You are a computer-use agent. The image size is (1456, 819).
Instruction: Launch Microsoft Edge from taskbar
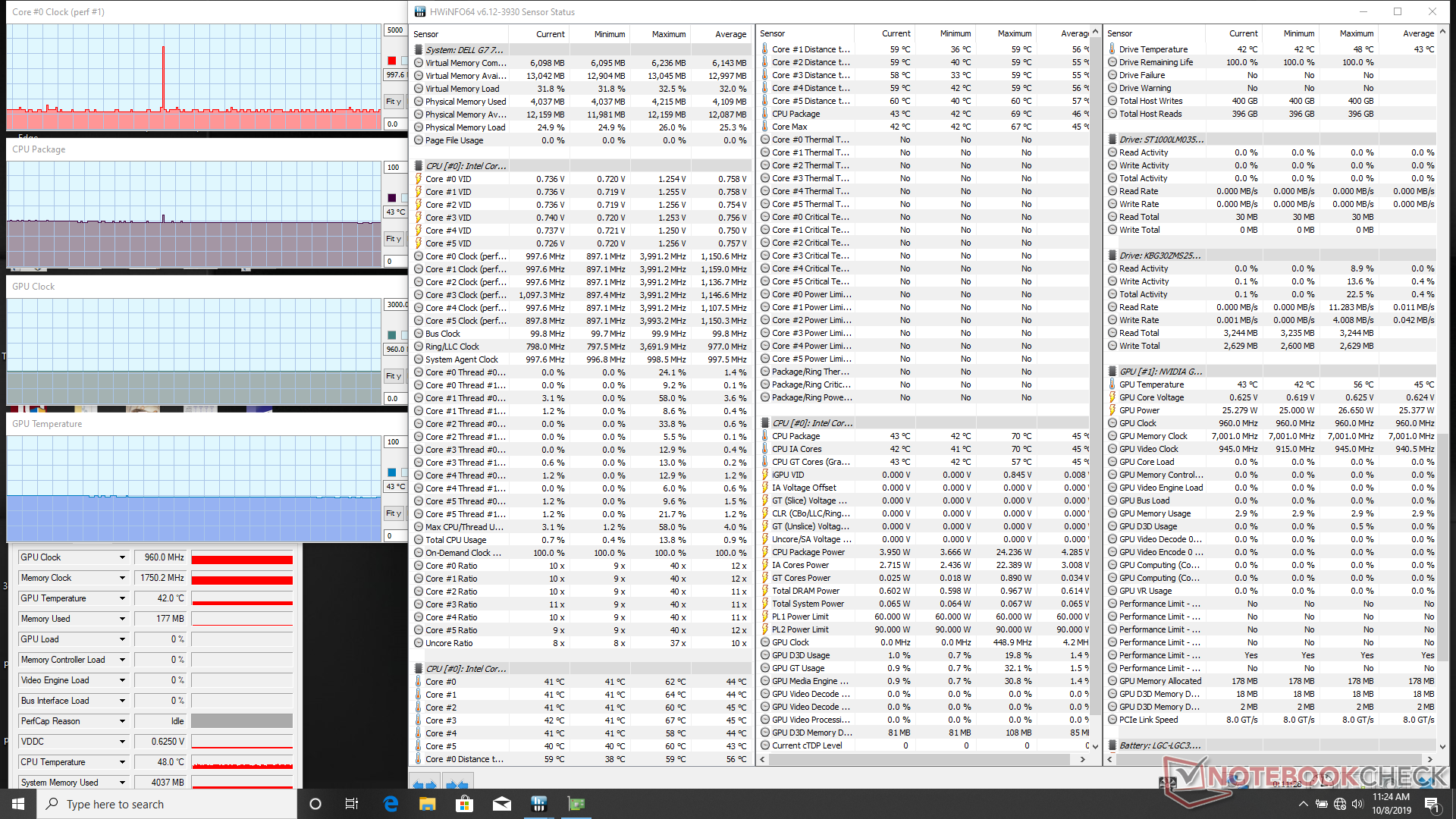pos(391,804)
